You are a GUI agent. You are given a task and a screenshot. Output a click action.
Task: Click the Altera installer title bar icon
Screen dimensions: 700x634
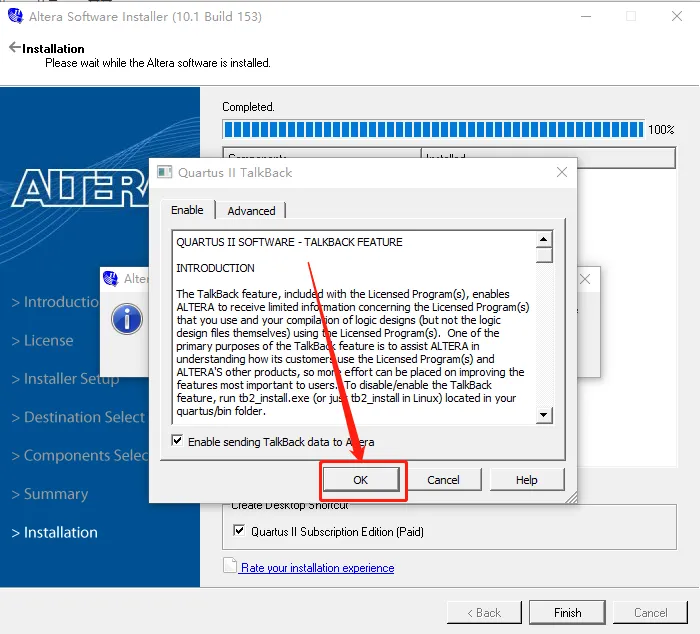click(x=15, y=16)
